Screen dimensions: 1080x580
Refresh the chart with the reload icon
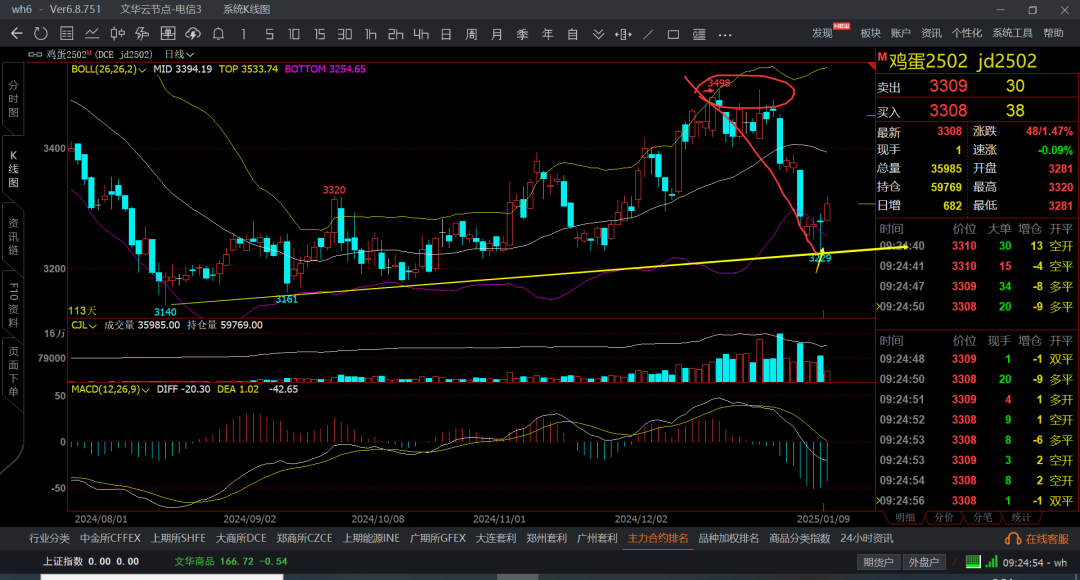tap(41, 33)
